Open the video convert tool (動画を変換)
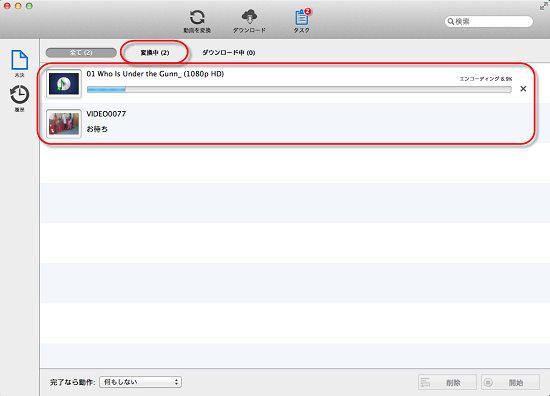The width and height of the screenshot is (550, 396). [x=197, y=21]
